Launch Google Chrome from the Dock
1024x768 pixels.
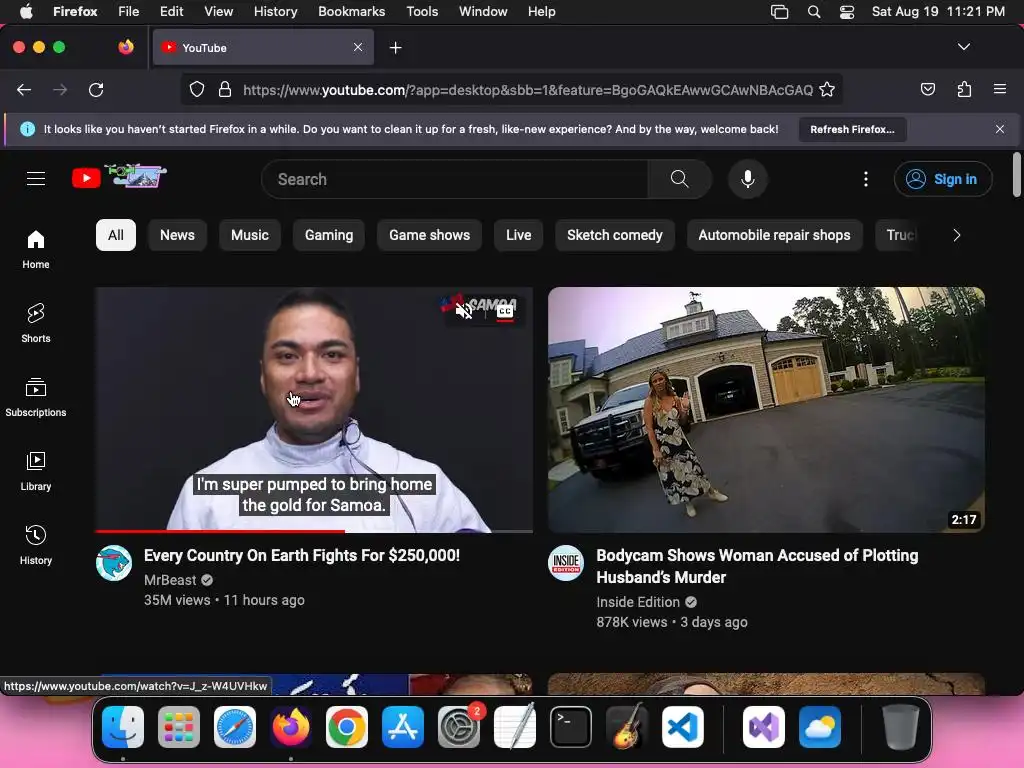tap(347, 727)
